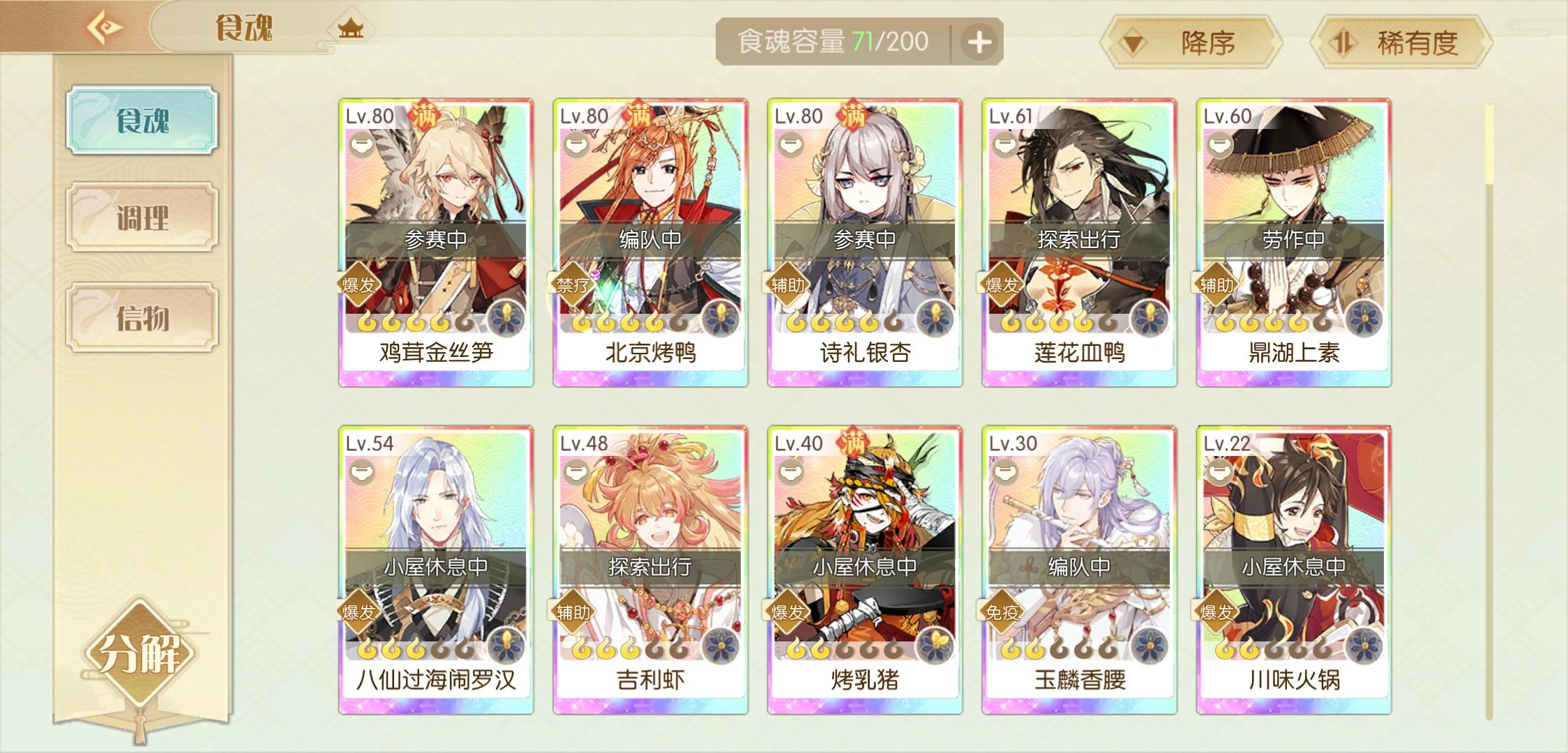The width and height of the screenshot is (1568, 753).
Task: Tap the 分解 button
Action: [x=140, y=653]
